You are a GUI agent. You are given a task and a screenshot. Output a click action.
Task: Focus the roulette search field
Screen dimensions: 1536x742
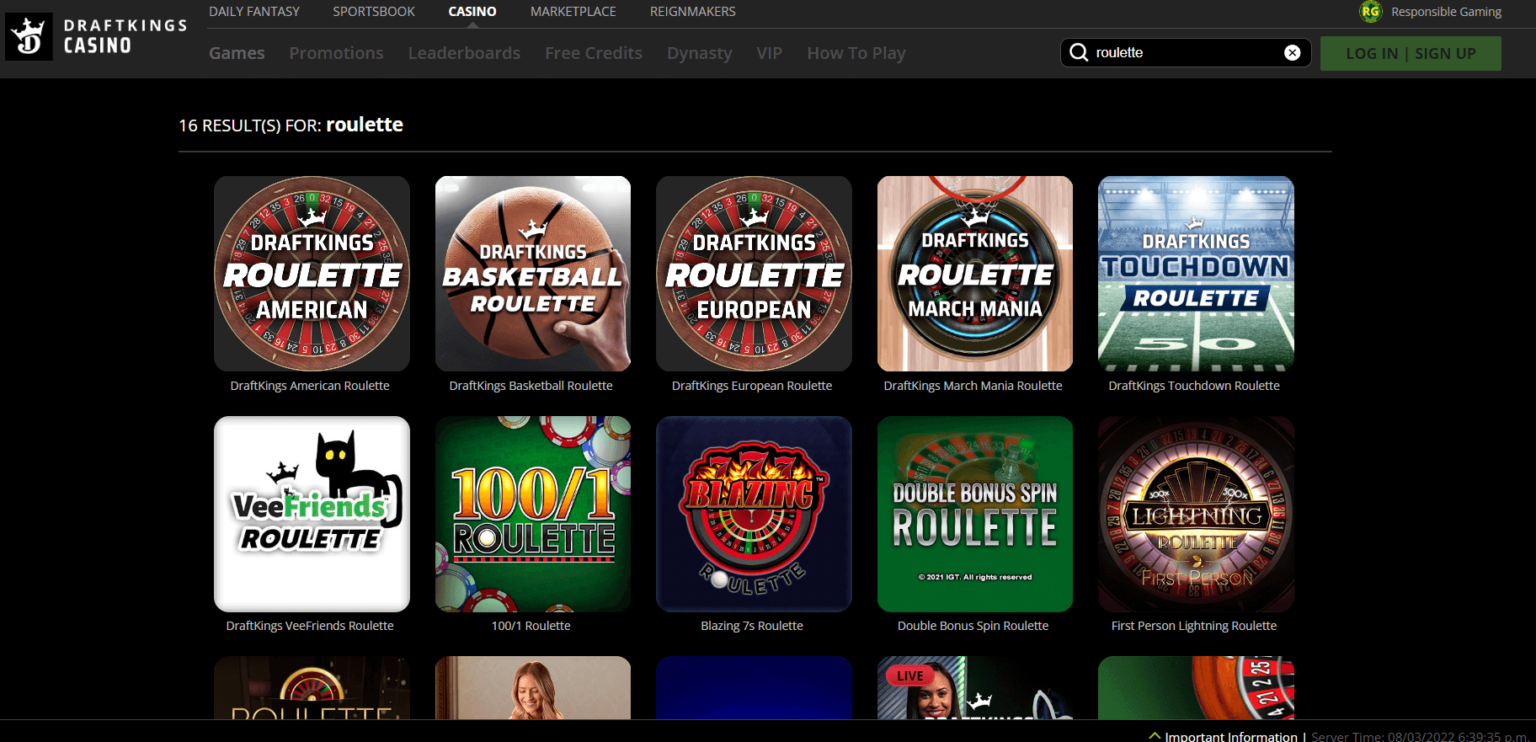1185,53
